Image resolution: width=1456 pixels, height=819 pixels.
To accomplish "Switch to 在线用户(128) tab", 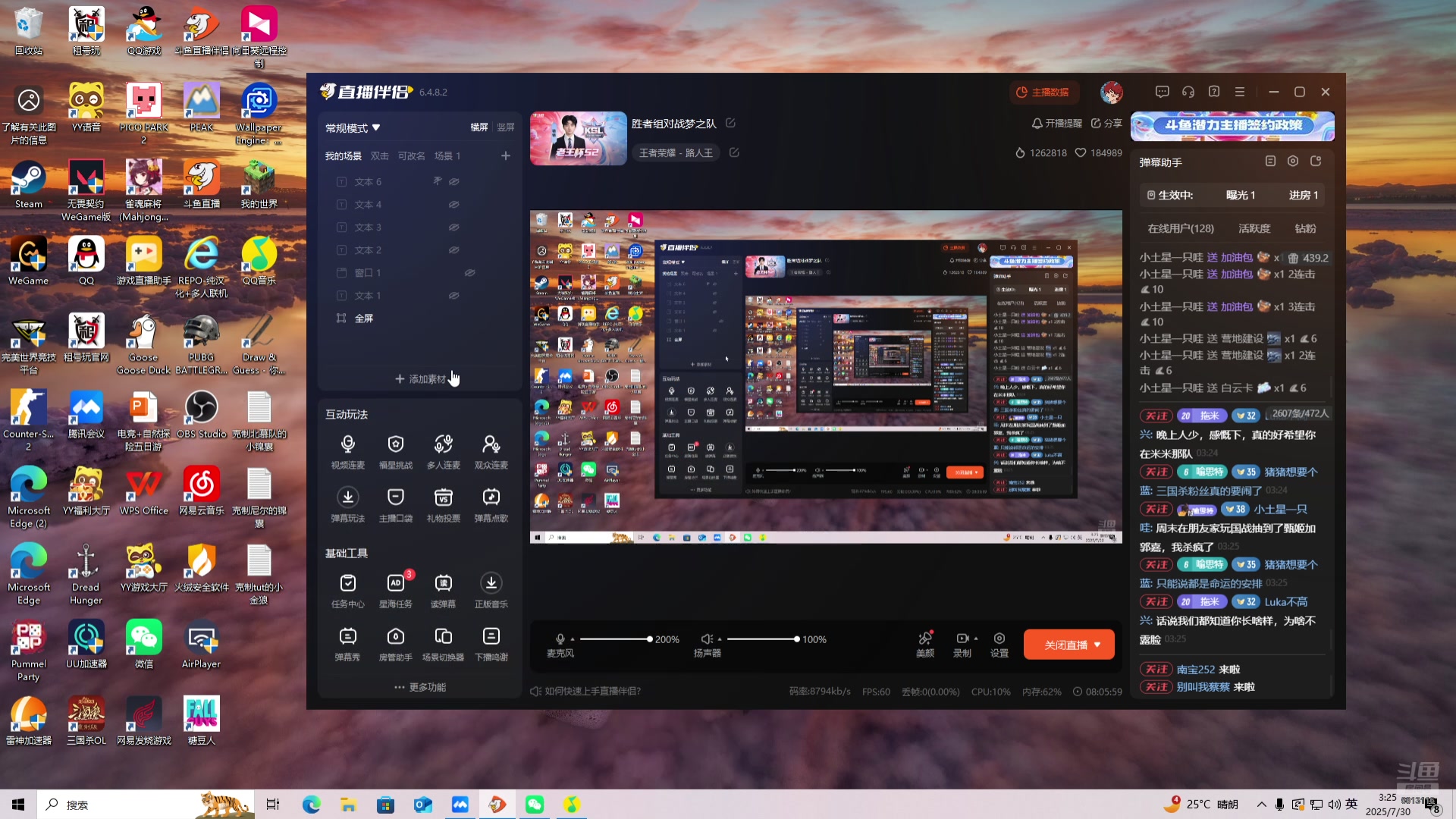I will pyautogui.click(x=1181, y=228).
